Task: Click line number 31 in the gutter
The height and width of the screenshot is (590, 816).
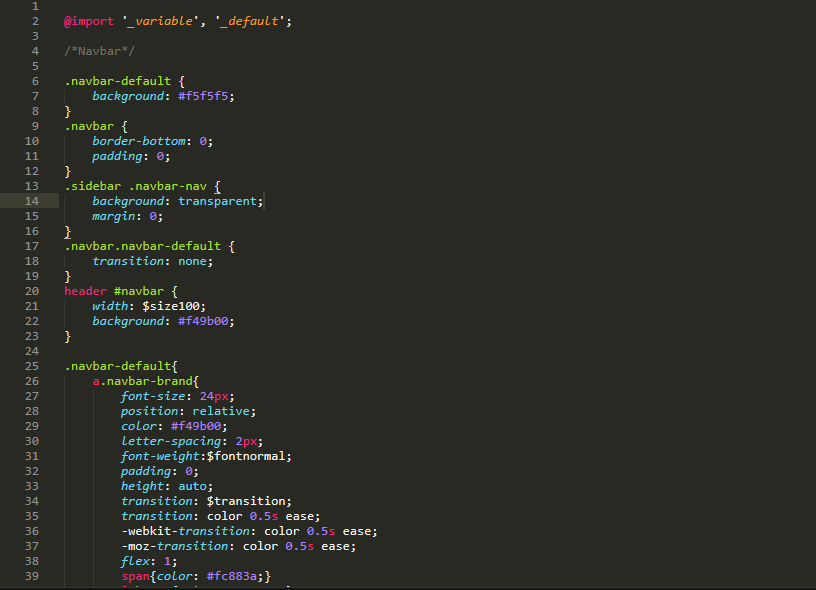Action: coord(32,456)
